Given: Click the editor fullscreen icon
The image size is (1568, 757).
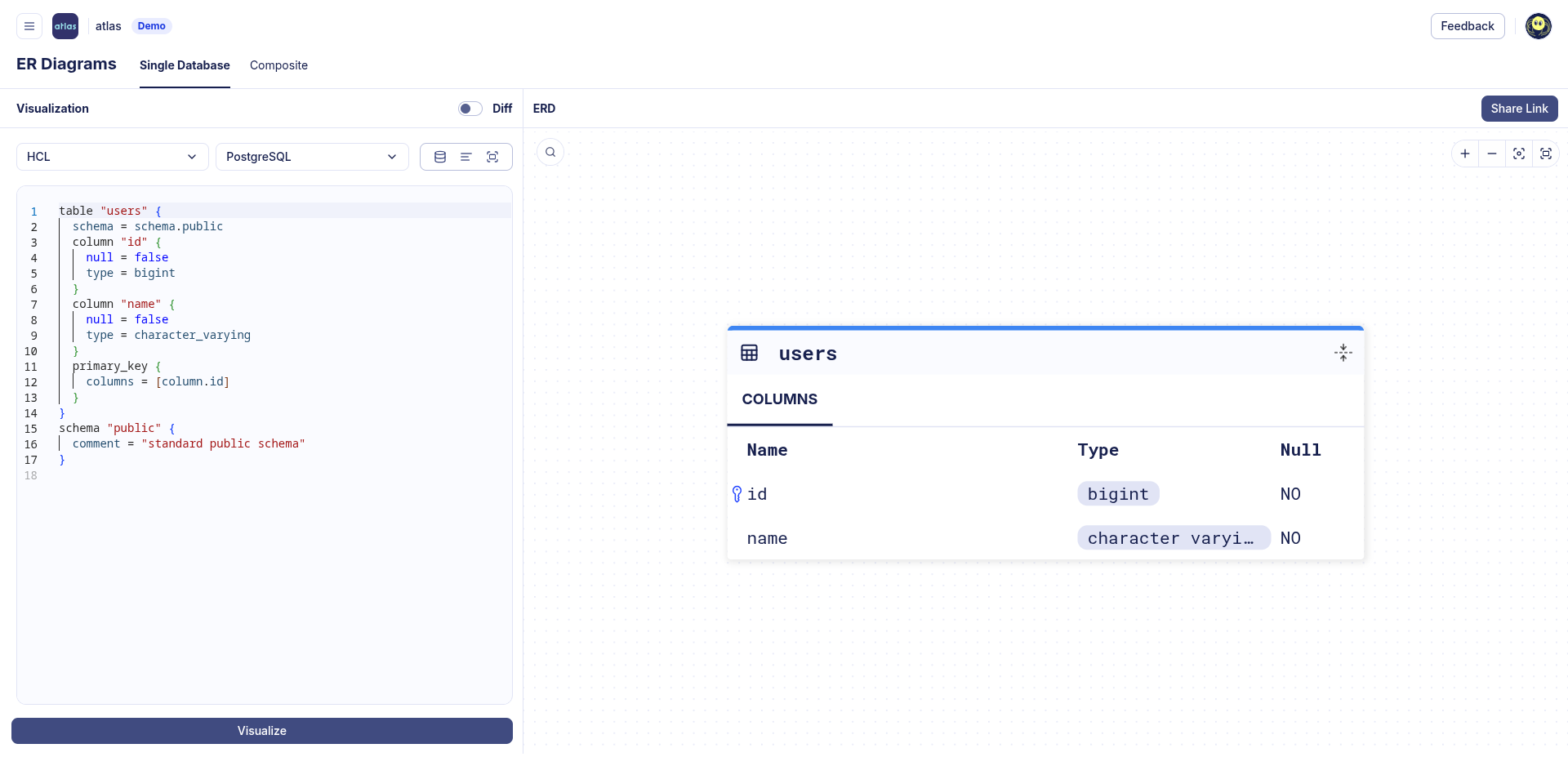Looking at the screenshot, I should point(492,157).
